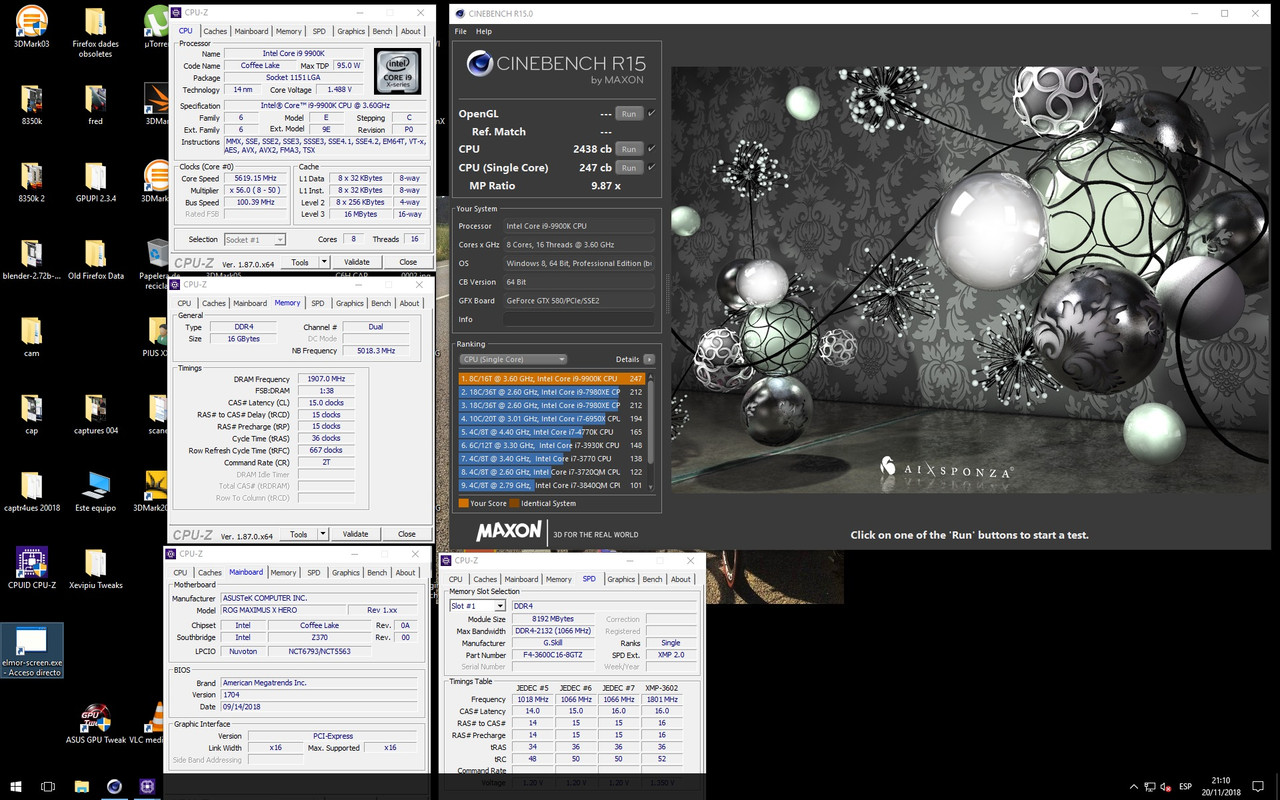
Task: Open the Cinebench Help menu
Action: [x=484, y=31]
